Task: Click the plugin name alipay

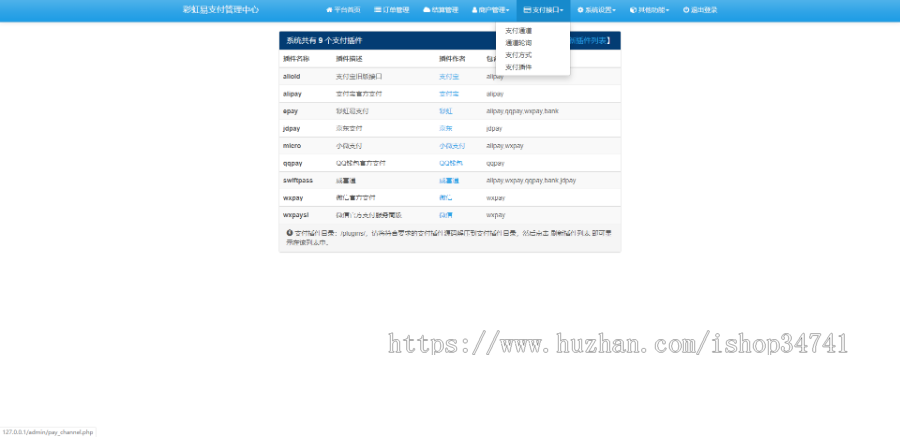Action: 292,94
